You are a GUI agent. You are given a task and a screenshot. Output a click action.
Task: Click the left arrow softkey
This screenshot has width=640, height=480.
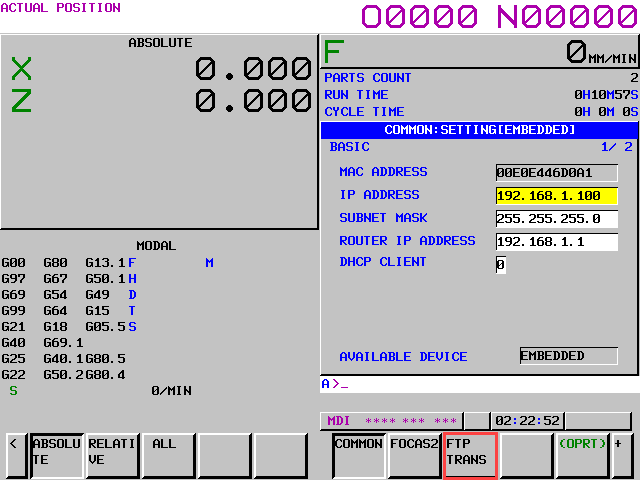point(16,456)
